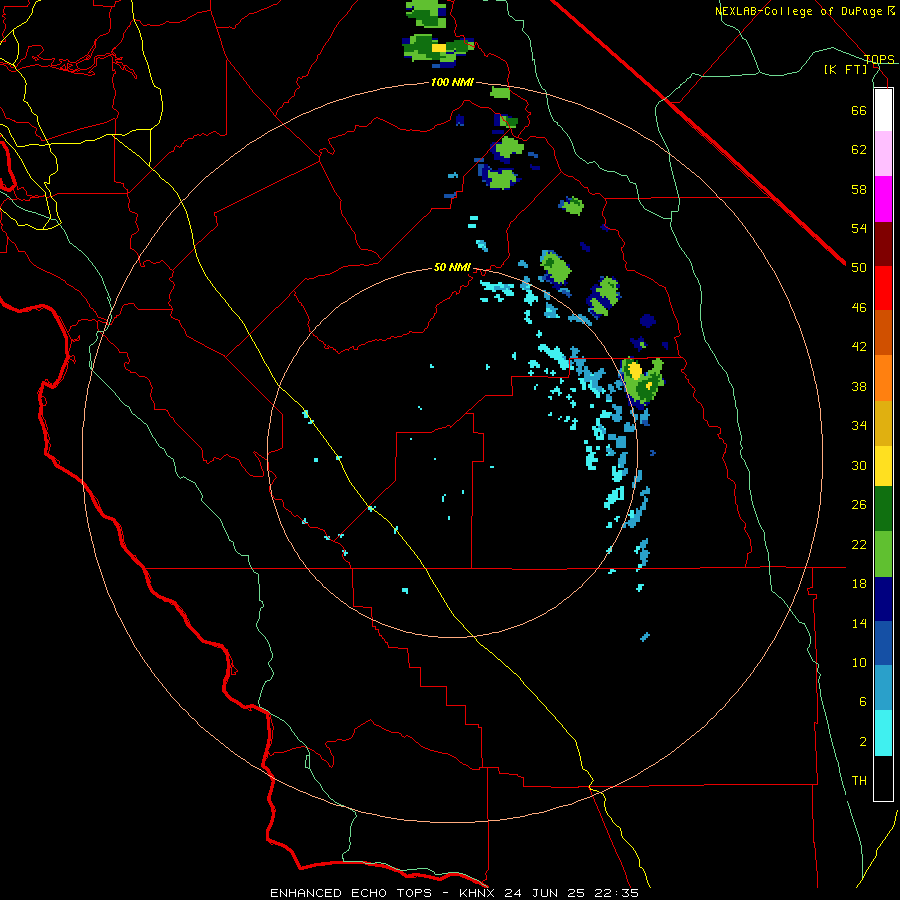
Task: Select the magenta swatch in the color scale
Action: (x=883, y=199)
